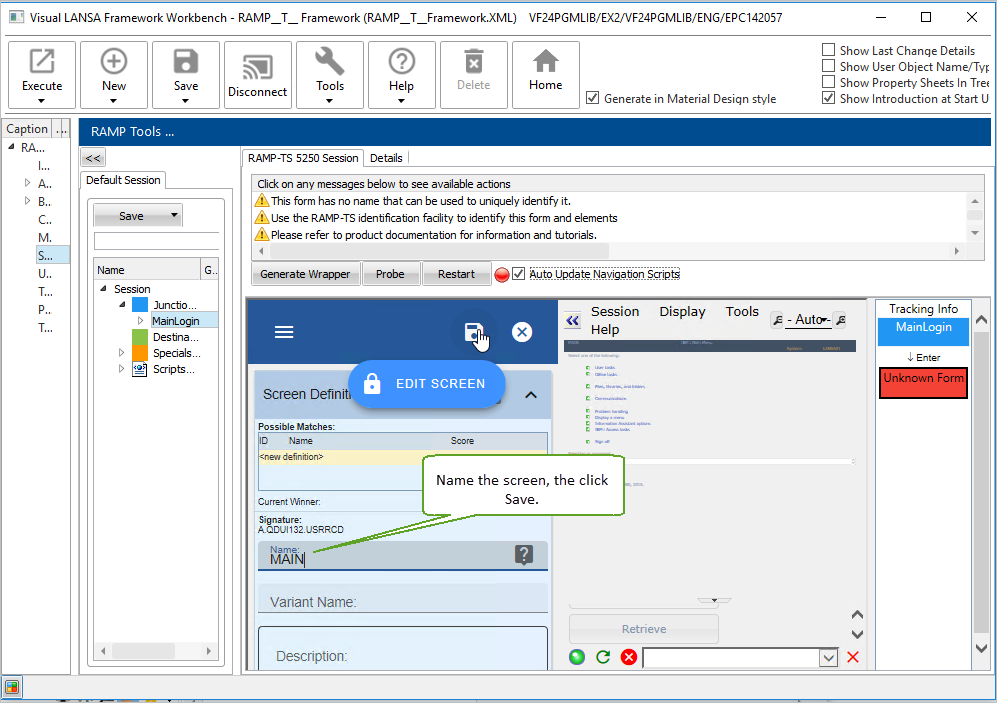This screenshot has width=997, height=703.
Task: Click the Generate Wrapper button
Action: 305,274
